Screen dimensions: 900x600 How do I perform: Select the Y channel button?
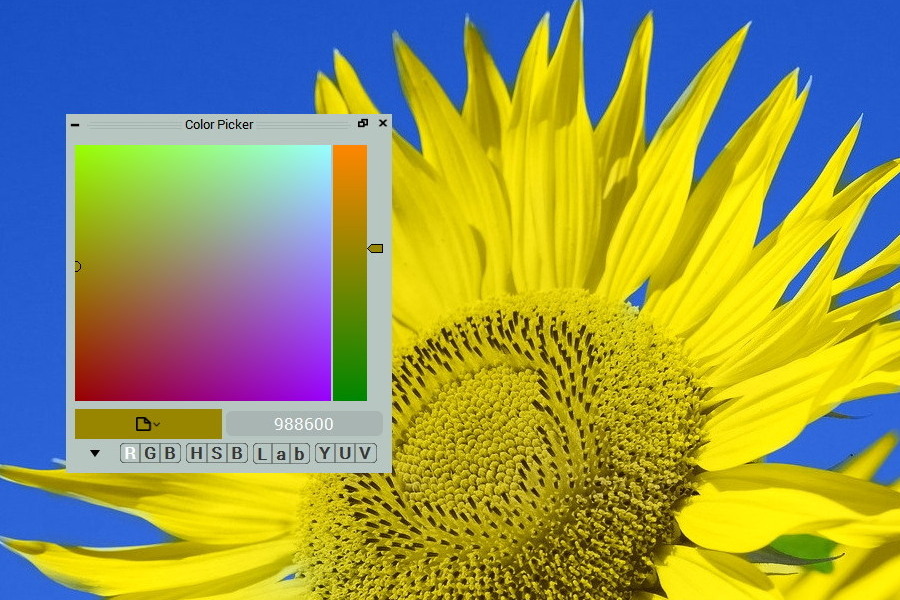coord(325,453)
